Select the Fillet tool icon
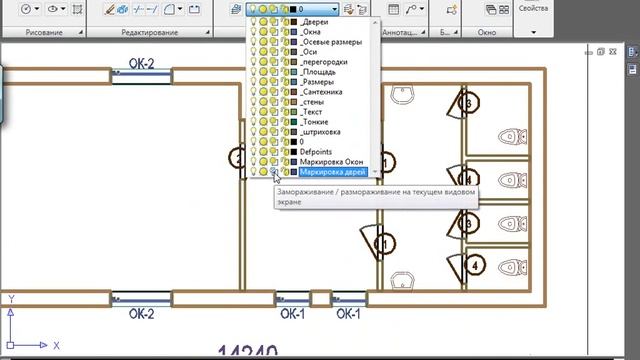Viewport: 640px width, 360px height. pyautogui.click(x=169, y=9)
